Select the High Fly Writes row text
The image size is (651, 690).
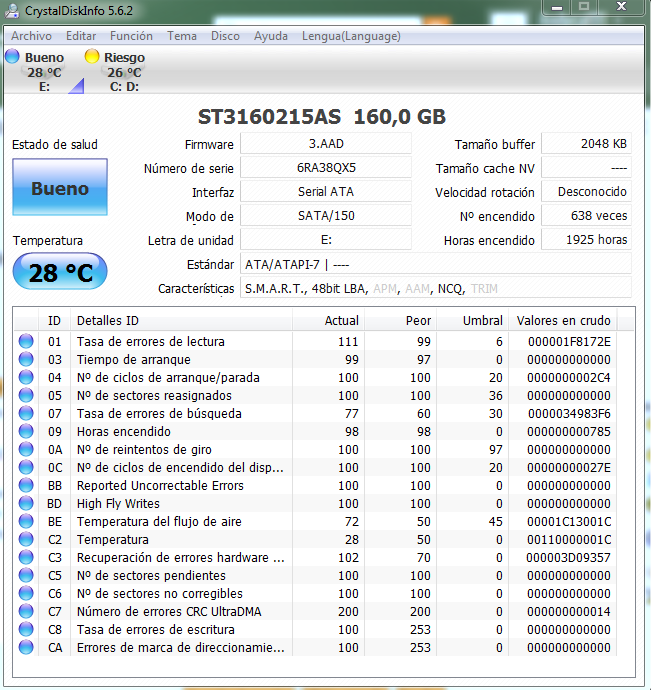(118, 503)
